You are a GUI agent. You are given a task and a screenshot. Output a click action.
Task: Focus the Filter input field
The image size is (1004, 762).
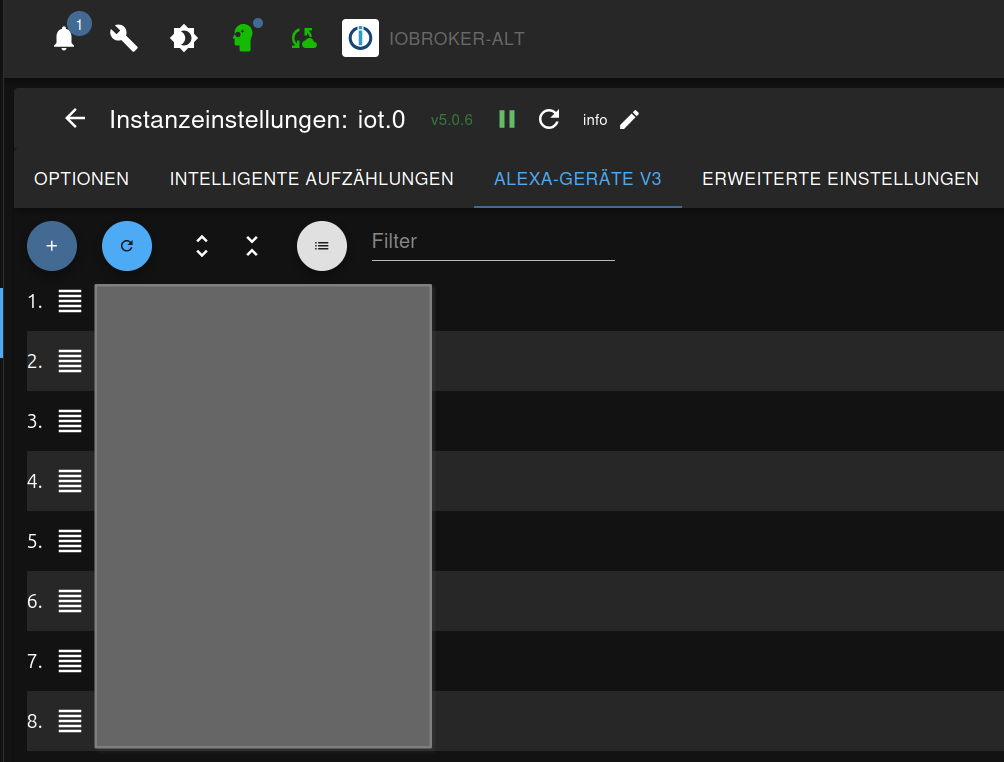[493, 242]
